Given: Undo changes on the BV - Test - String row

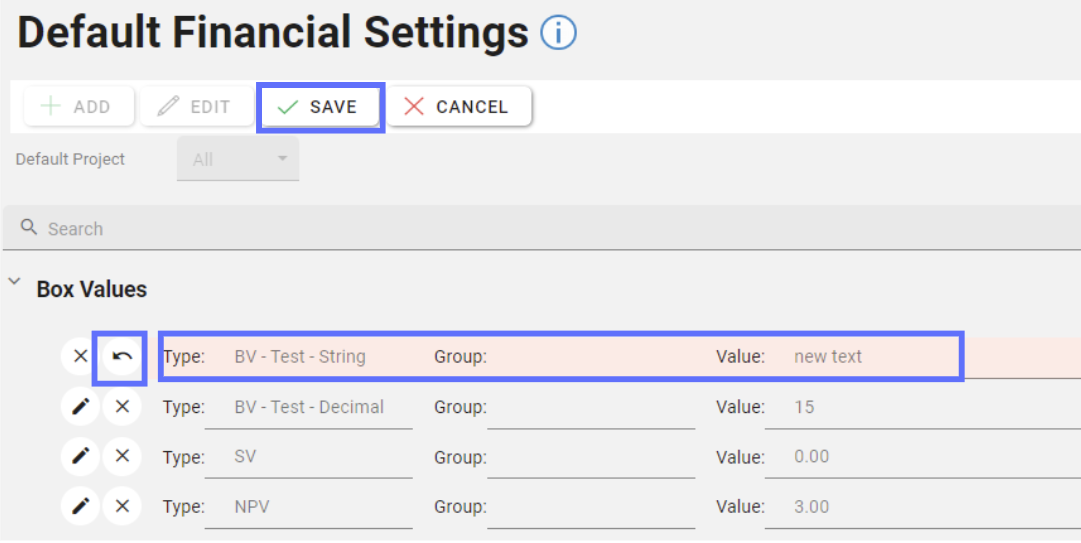Looking at the screenshot, I should coord(121,357).
